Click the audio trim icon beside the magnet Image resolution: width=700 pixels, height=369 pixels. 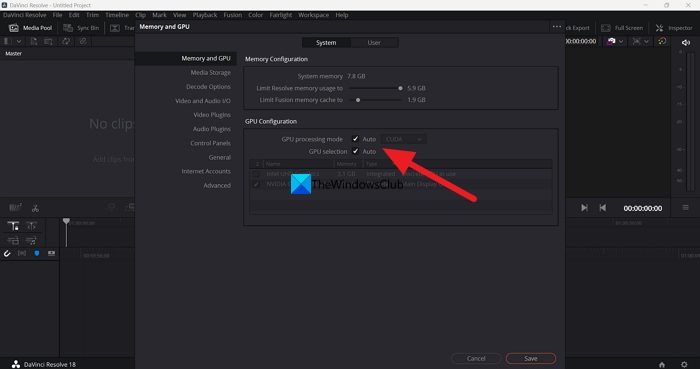point(22,253)
